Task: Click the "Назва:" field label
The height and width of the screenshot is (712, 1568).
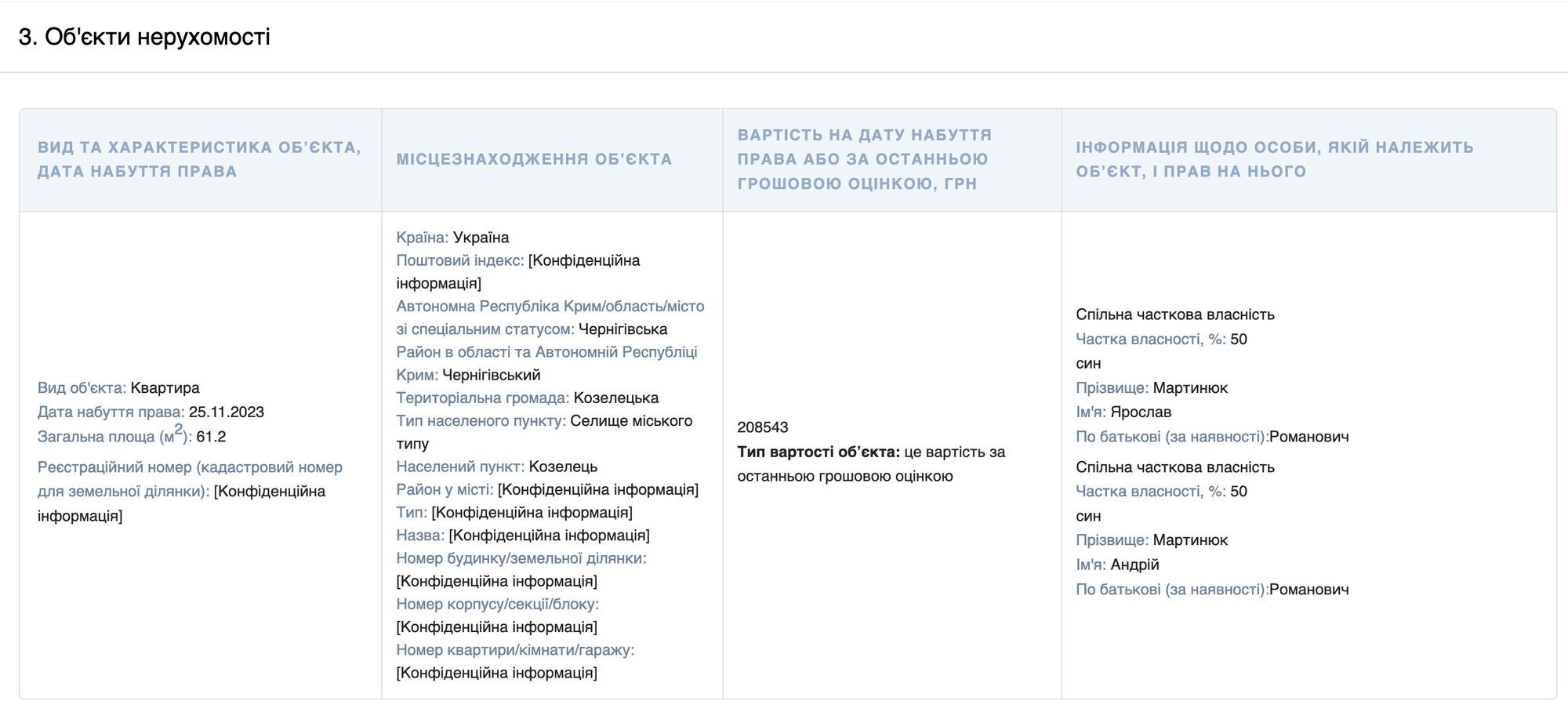Action: [420, 535]
